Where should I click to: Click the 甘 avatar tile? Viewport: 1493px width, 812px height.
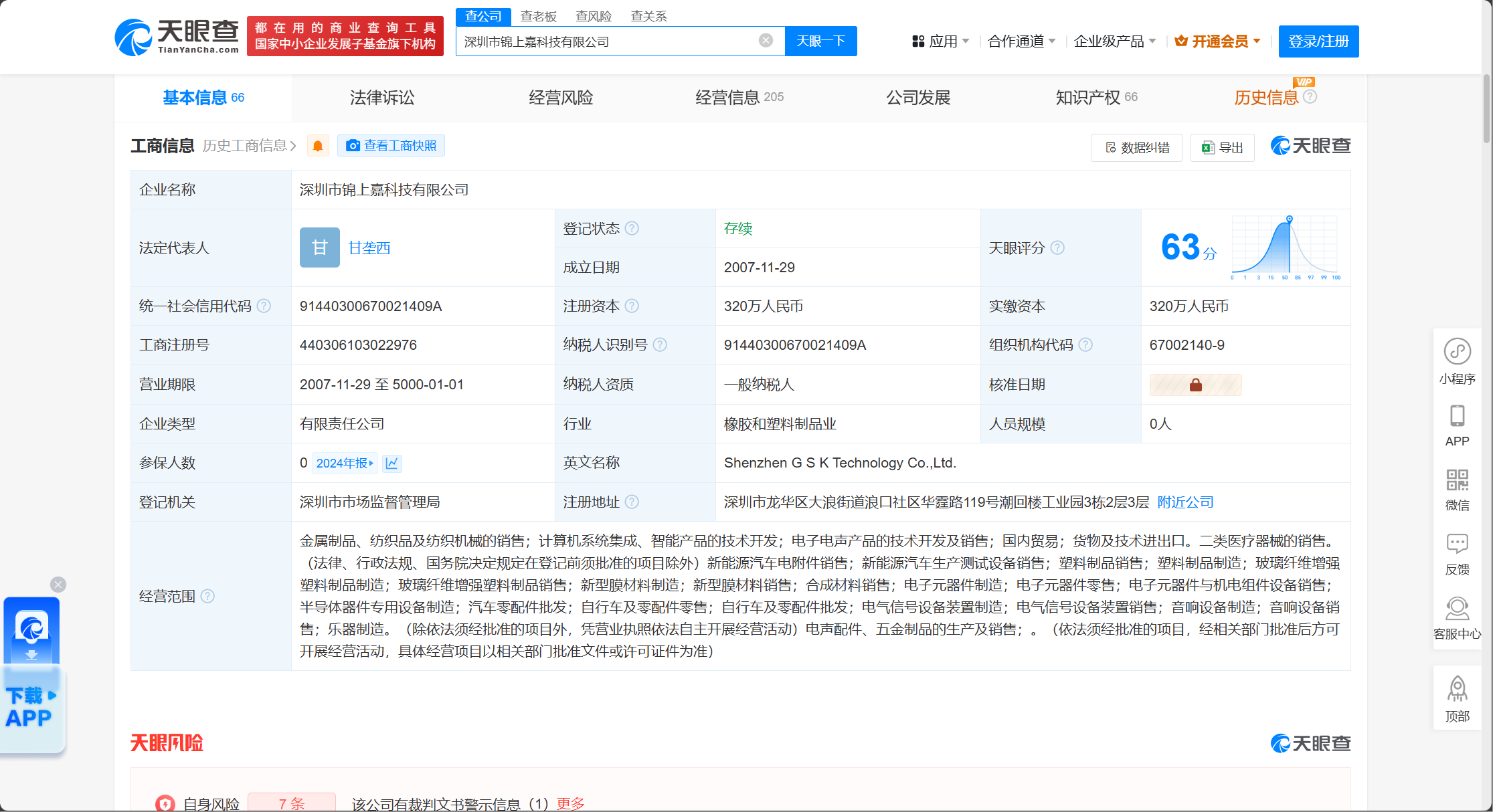pyautogui.click(x=320, y=247)
